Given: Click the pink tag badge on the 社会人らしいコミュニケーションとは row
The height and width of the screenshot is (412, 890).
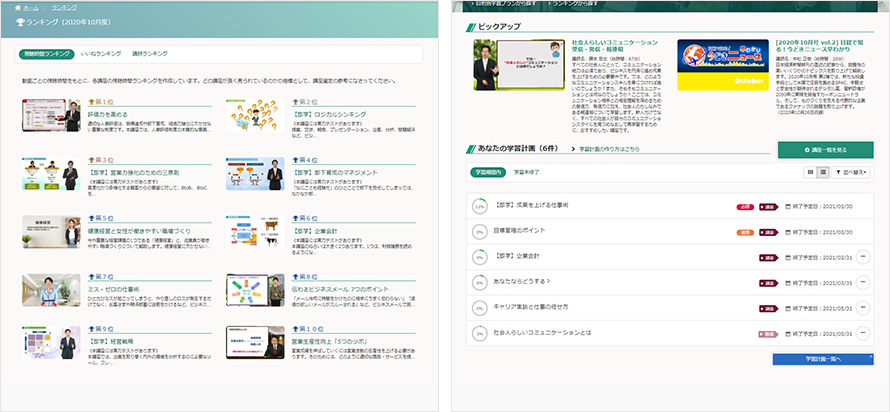Looking at the screenshot, I should [x=768, y=334].
